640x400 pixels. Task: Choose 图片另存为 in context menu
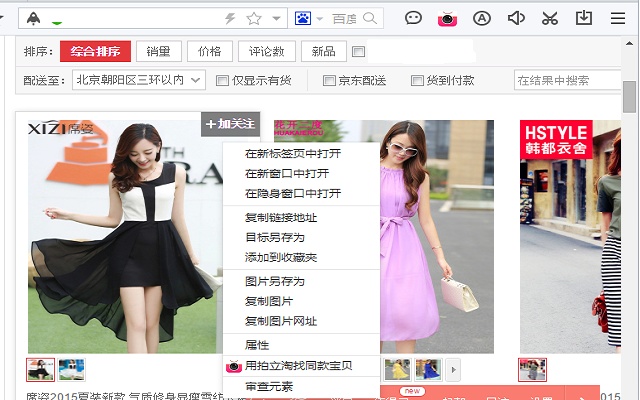point(301,282)
